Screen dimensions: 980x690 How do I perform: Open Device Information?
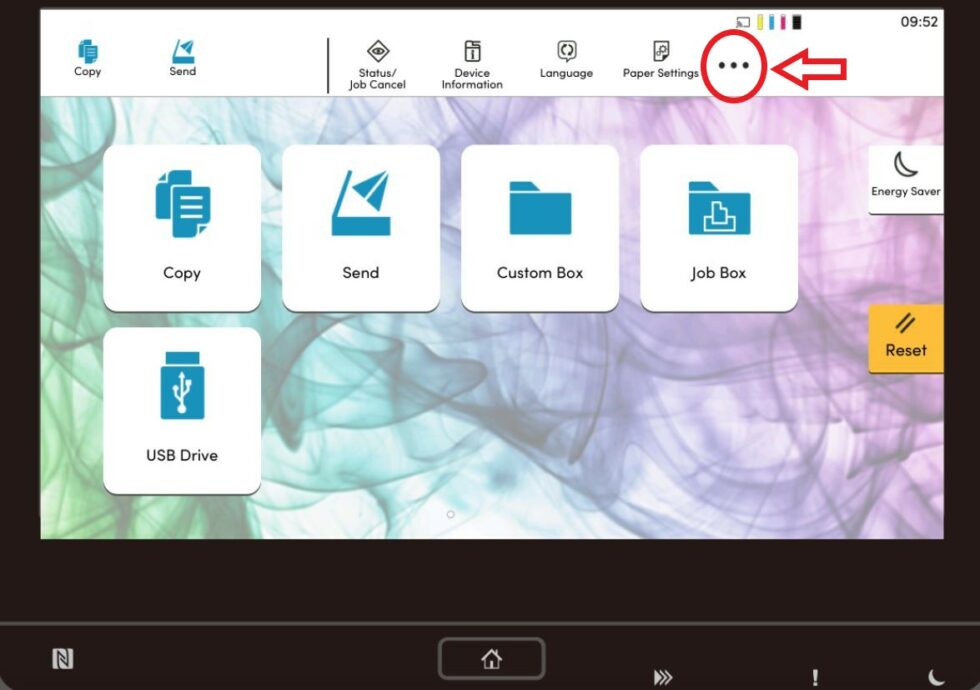pyautogui.click(x=471, y=64)
